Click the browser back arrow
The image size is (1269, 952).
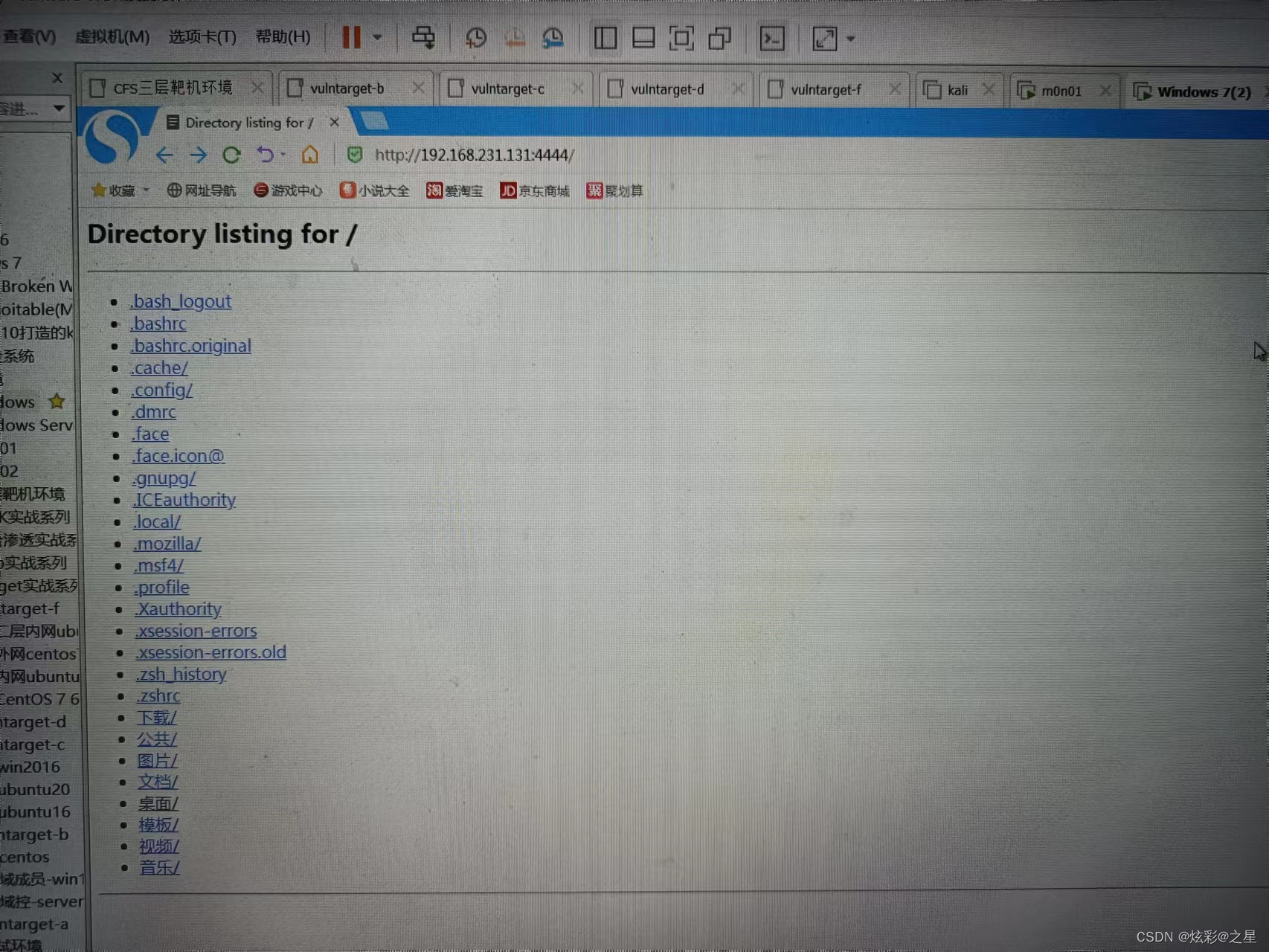point(164,155)
